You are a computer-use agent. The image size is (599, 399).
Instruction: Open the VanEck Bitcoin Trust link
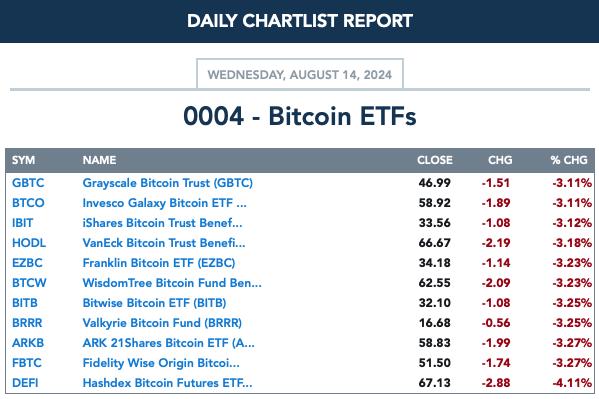(x=164, y=243)
